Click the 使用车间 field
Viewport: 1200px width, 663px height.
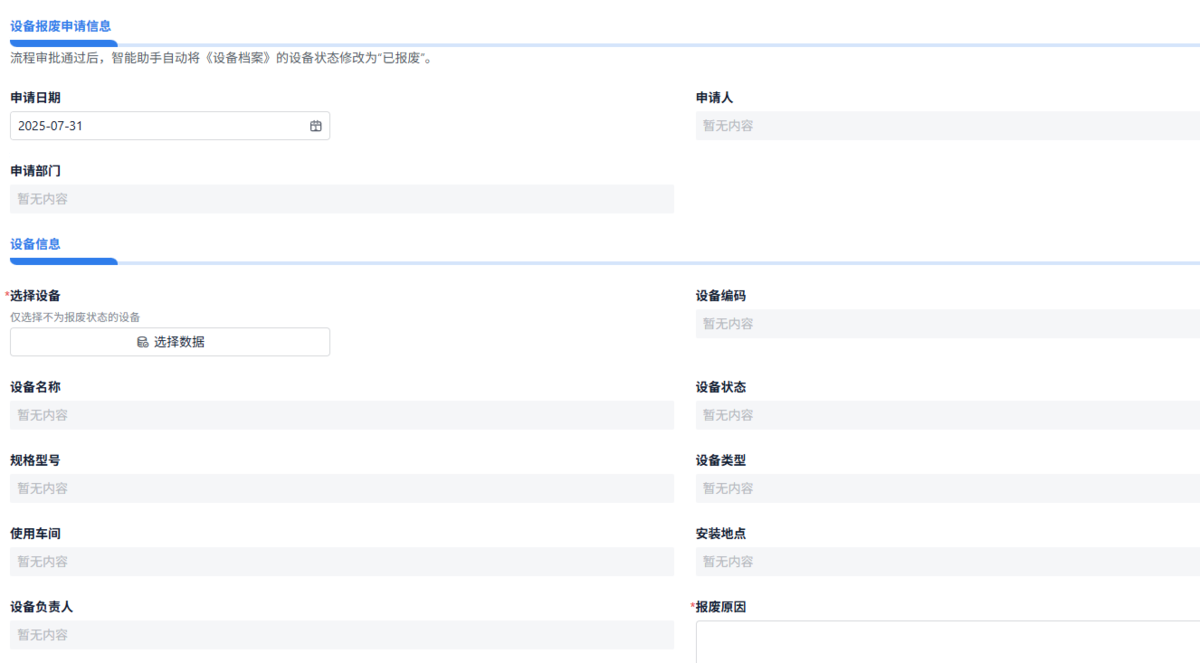340,561
